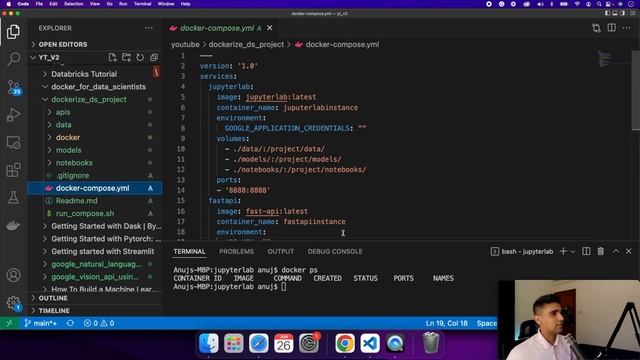Open editor more actions ellipsis

tap(627, 28)
